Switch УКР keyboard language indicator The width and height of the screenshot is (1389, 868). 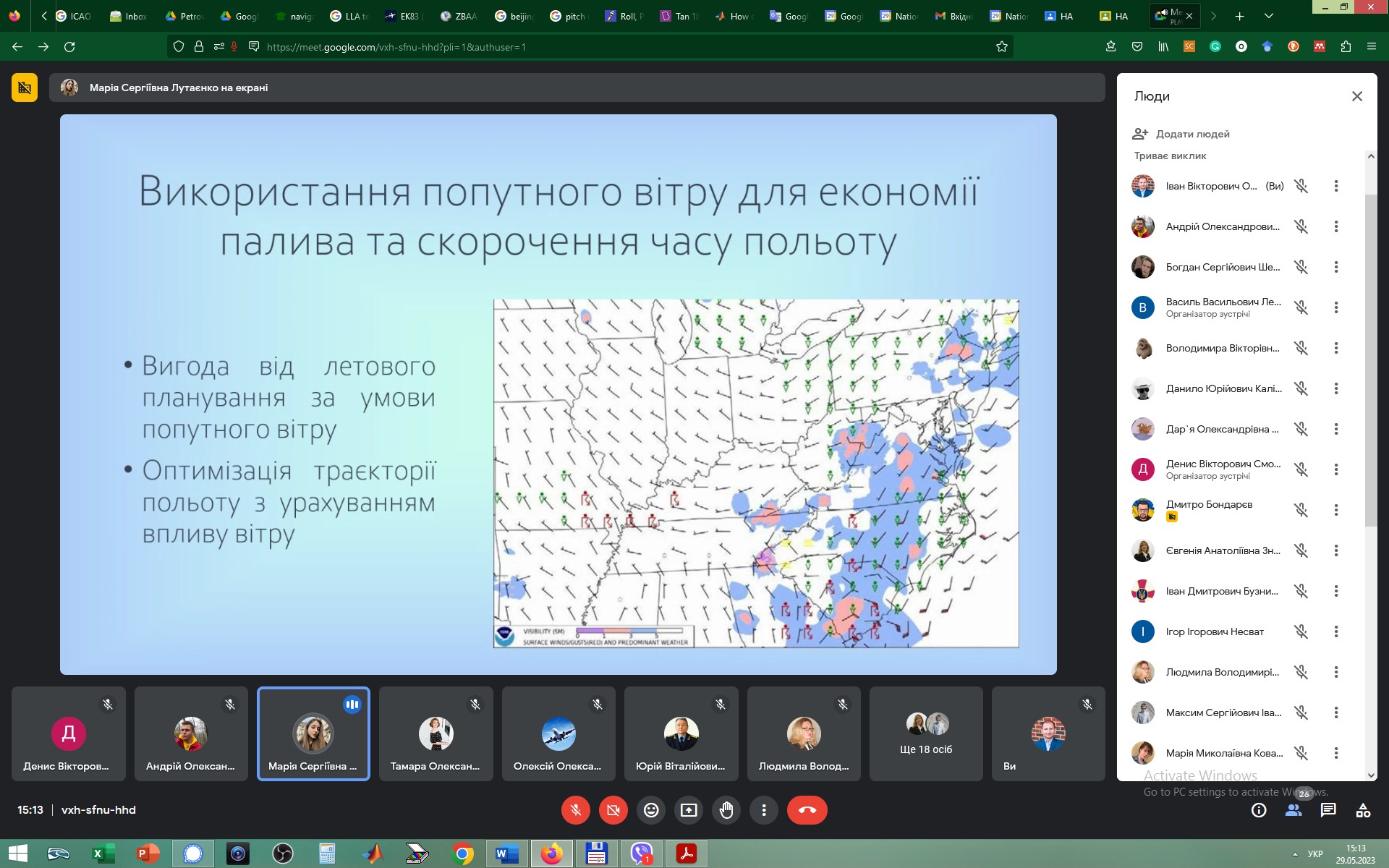pyautogui.click(x=1315, y=854)
